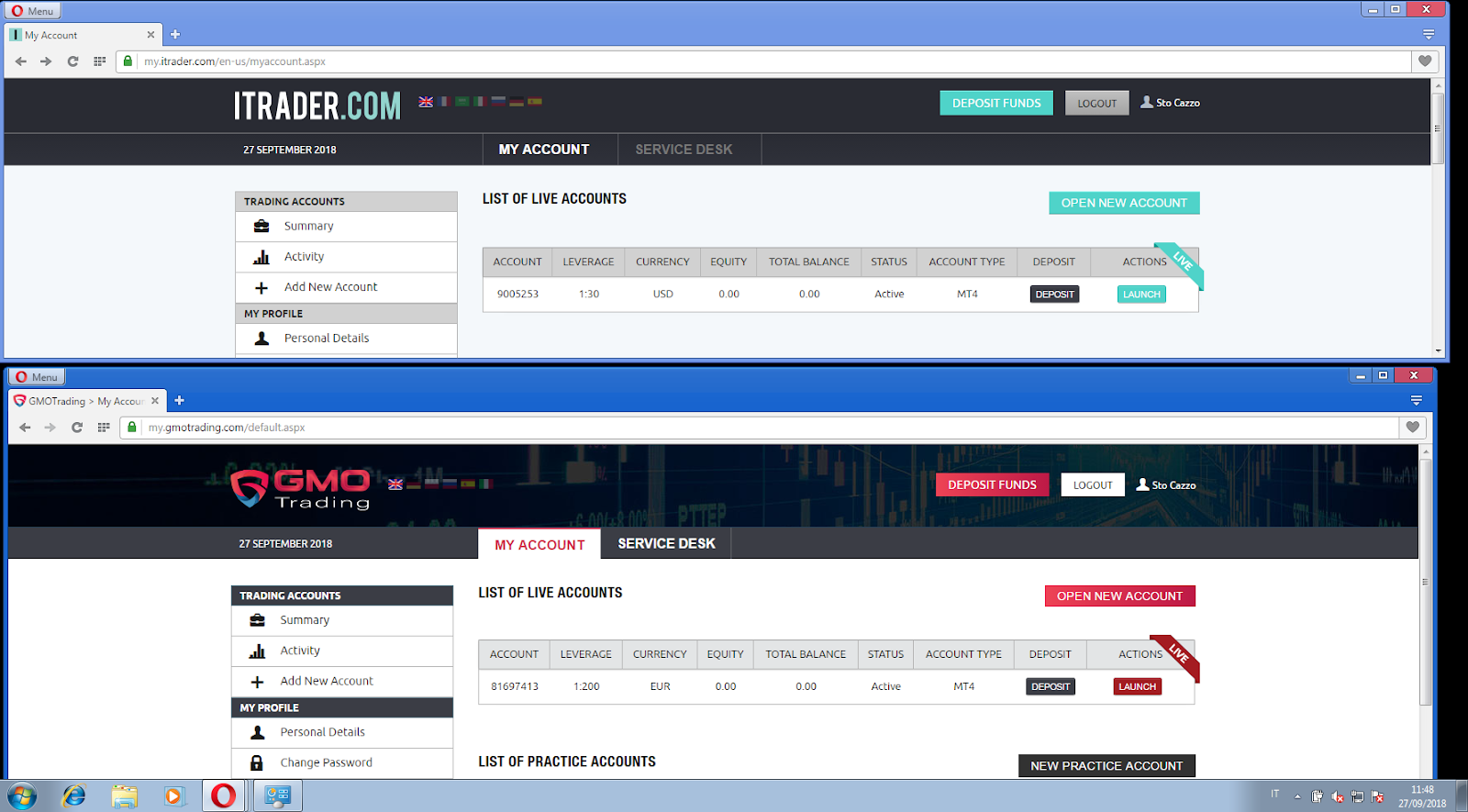Open Personal Details in the GMO Trading sidebar
1468x812 pixels.
pos(342,732)
